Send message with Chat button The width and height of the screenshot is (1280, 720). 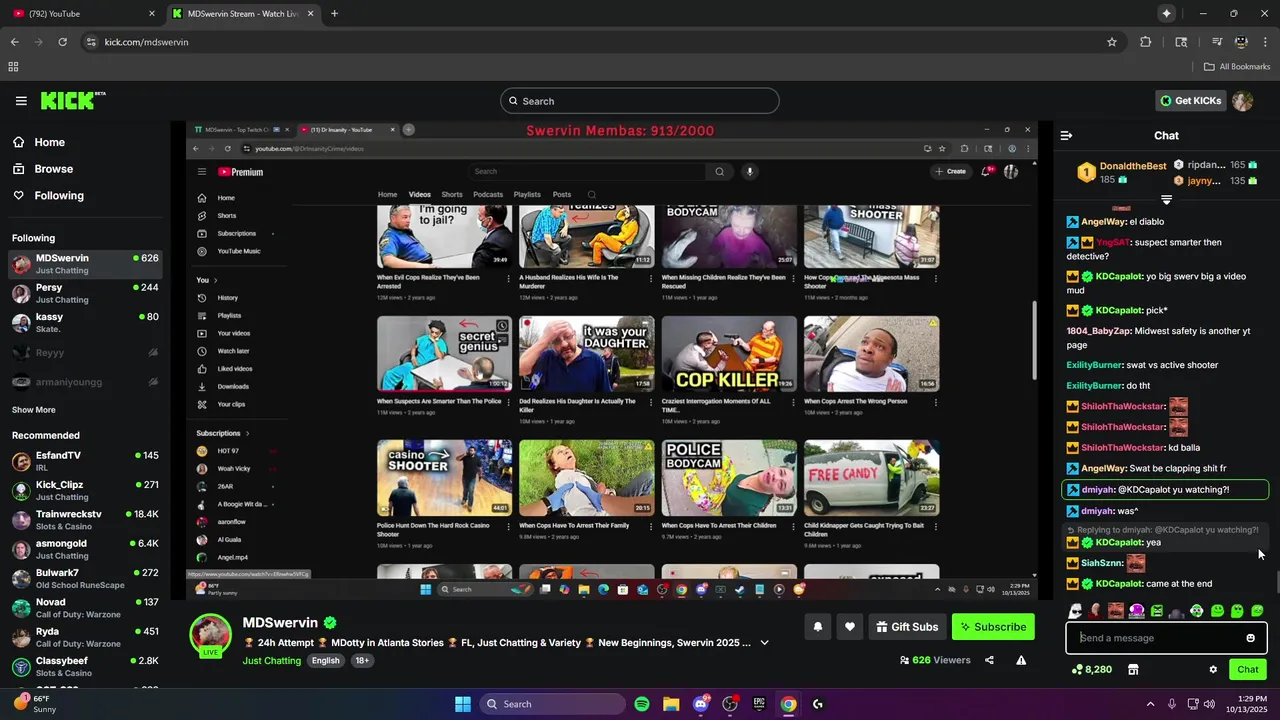[1248, 669]
